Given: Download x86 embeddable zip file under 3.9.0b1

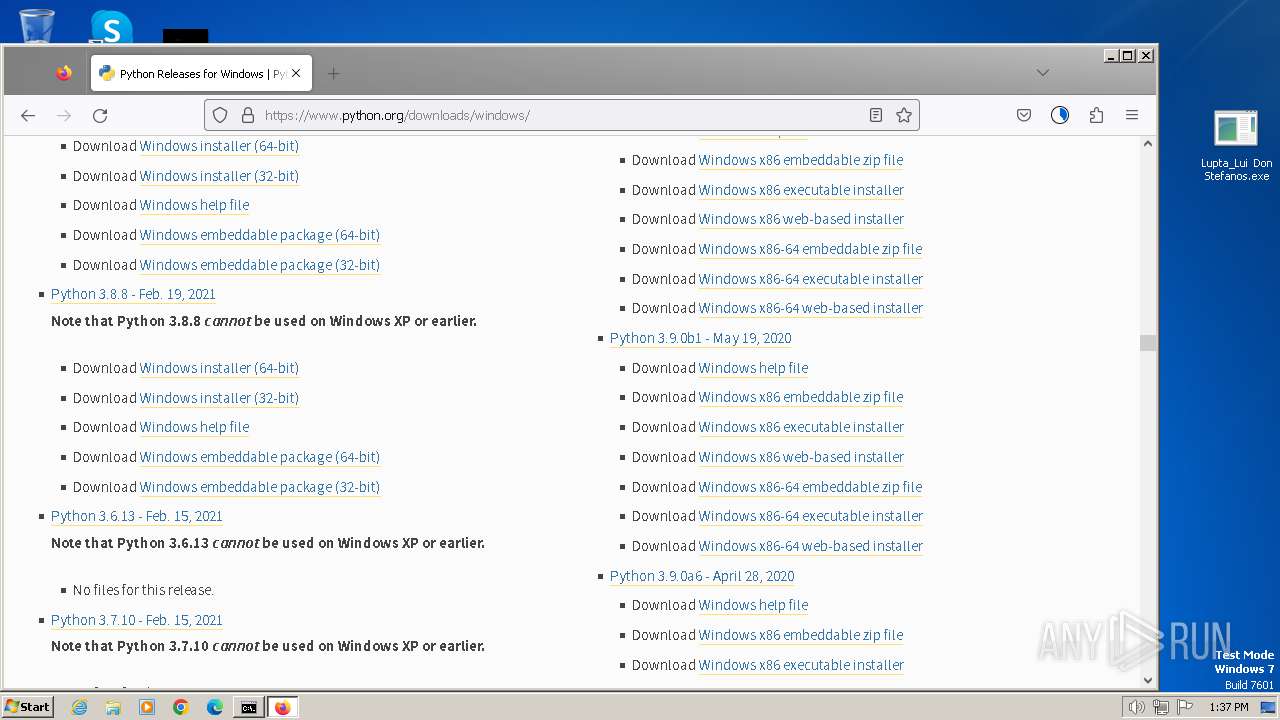Looking at the screenshot, I should (x=801, y=397).
